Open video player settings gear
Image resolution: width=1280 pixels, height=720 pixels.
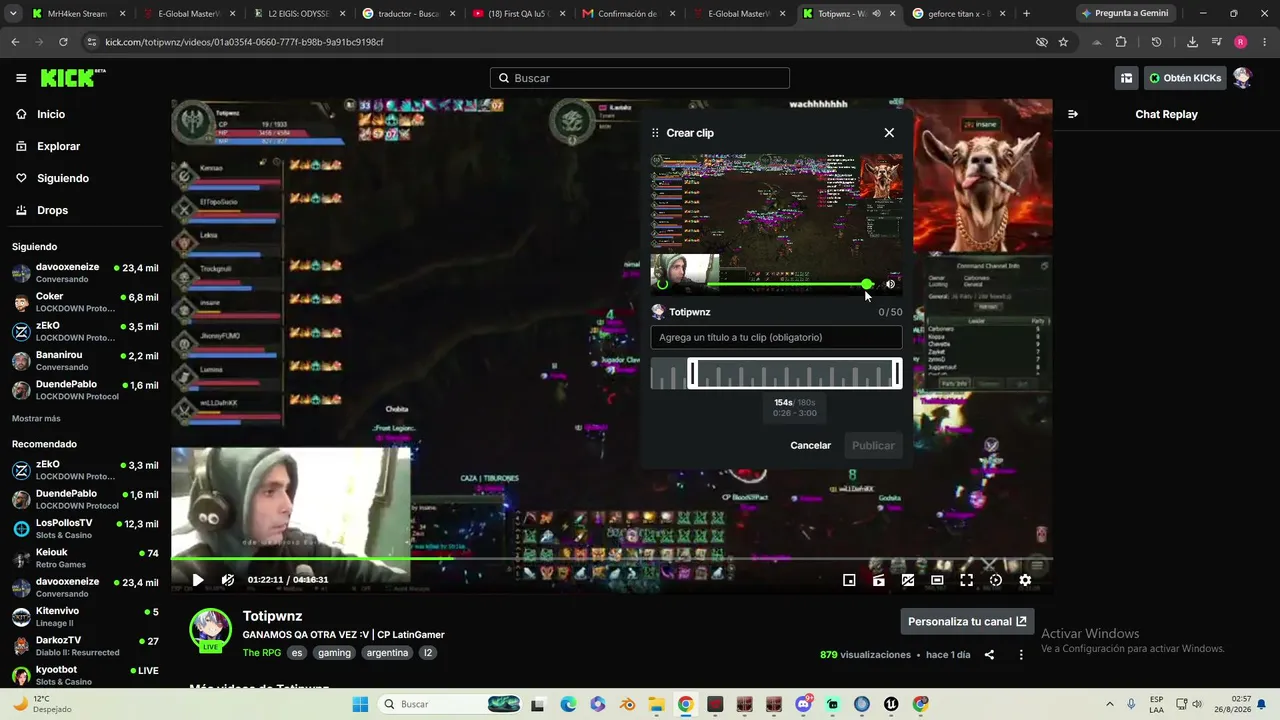pos(1025,580)
